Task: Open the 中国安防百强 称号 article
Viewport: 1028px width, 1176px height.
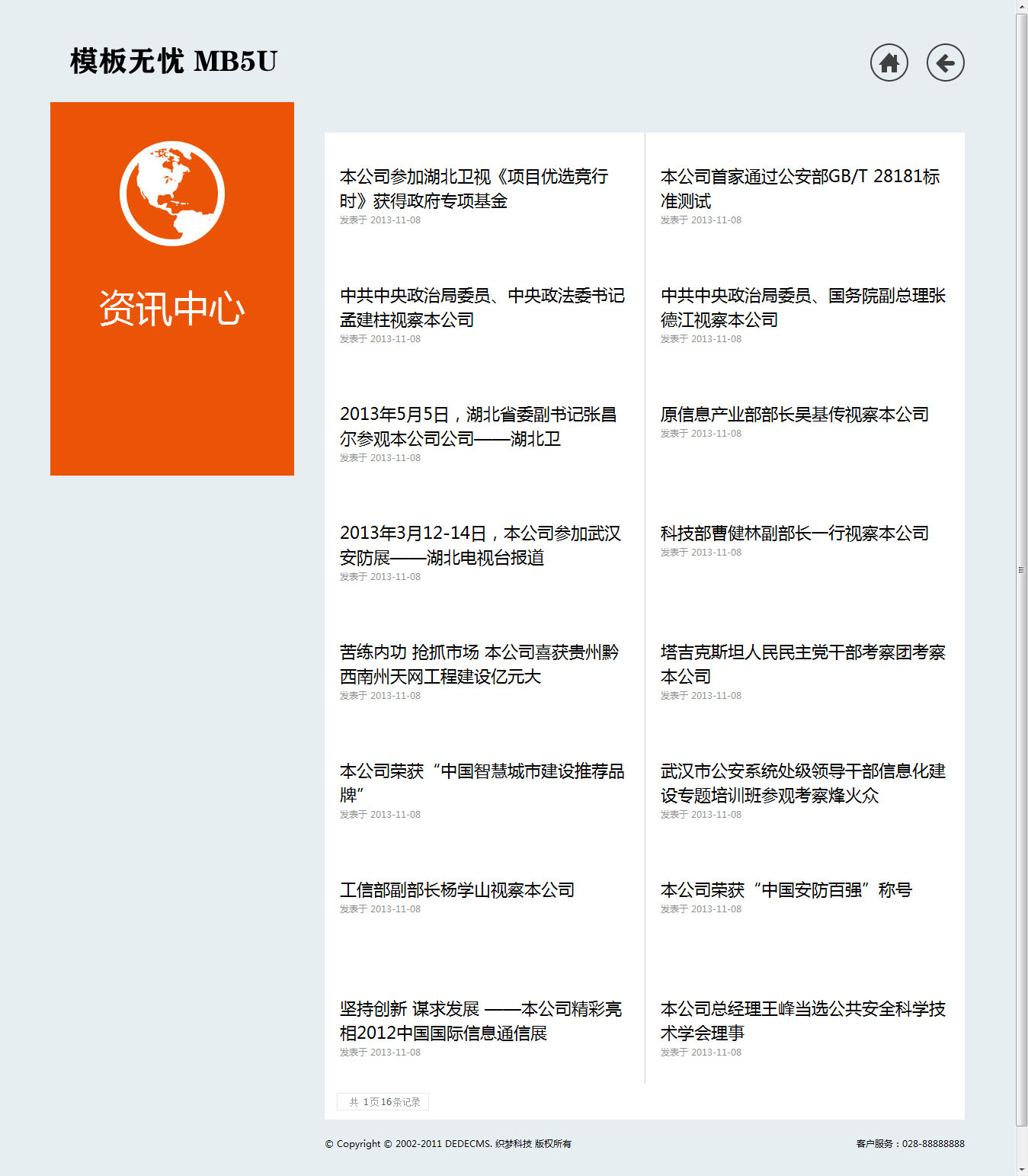Action: pos(786,890)
